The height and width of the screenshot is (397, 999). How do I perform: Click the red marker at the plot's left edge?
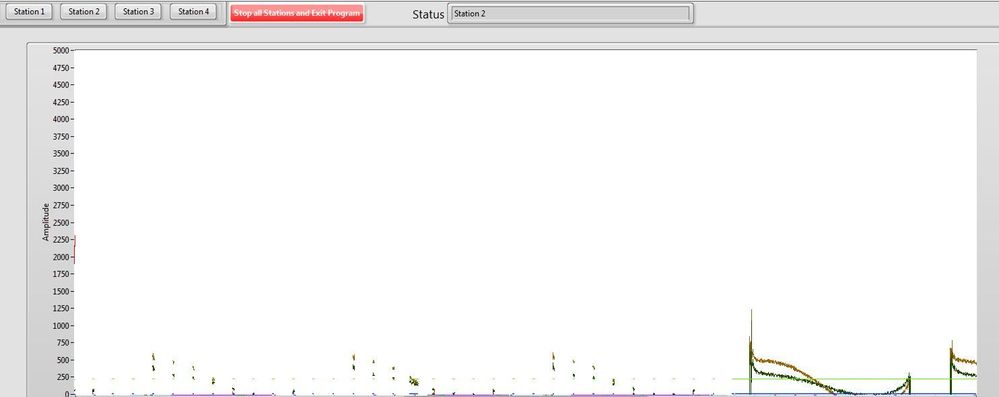[75, 249]
